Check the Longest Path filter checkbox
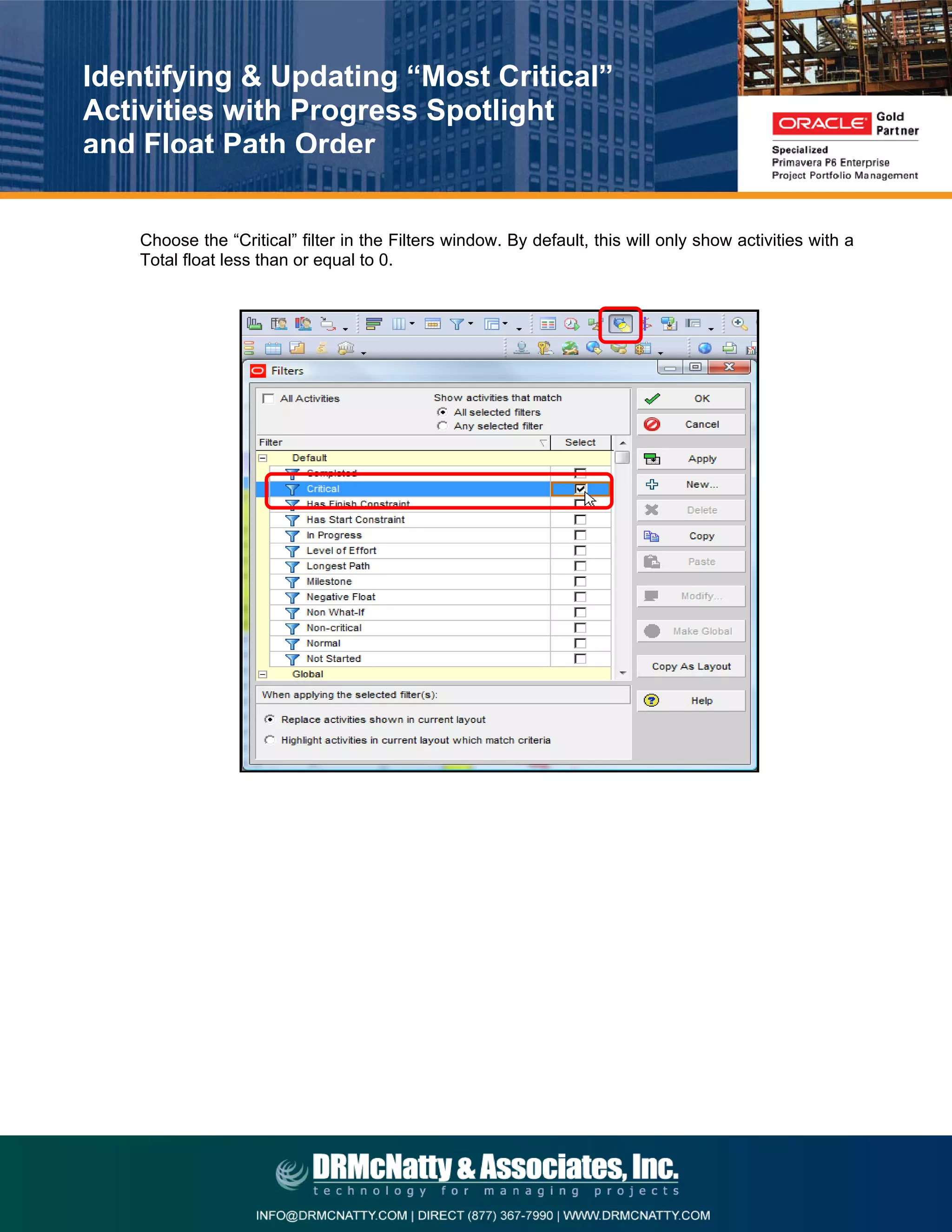Viewport: 952px width, 1232px height. tap(580, 566)
